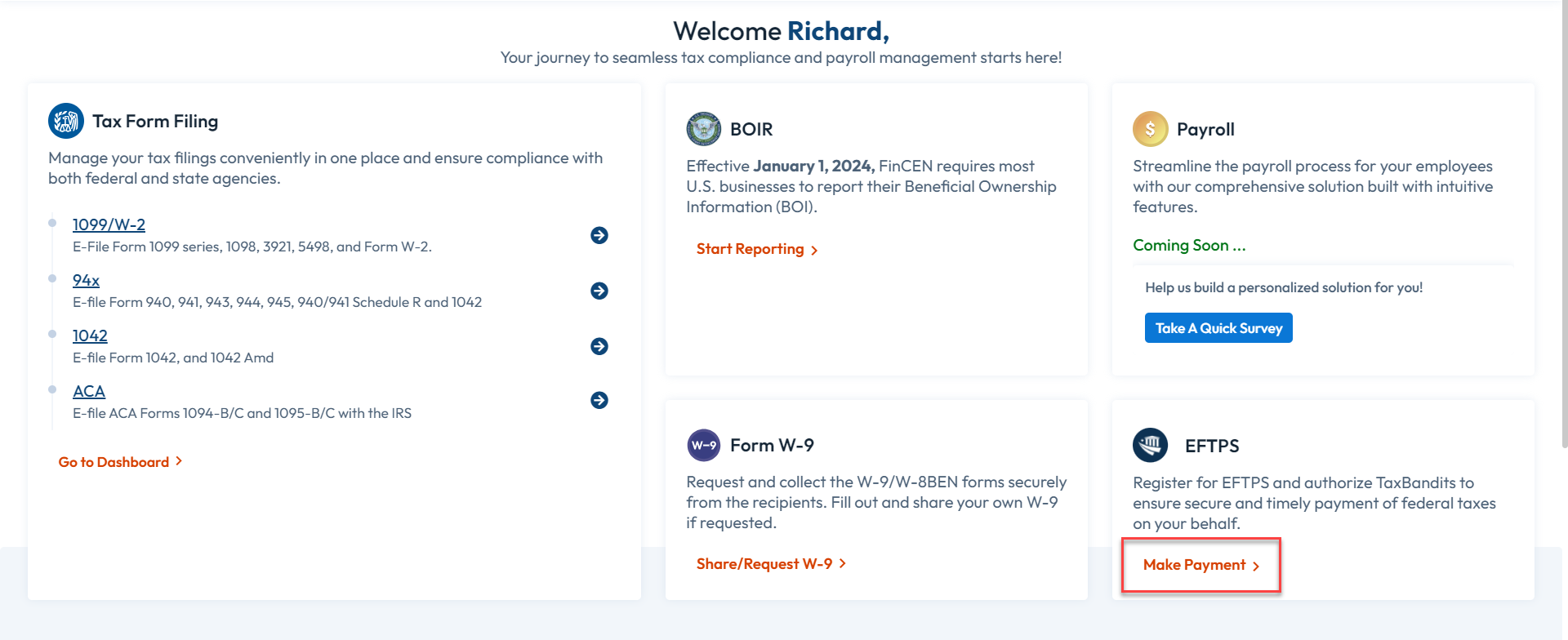Click Start Reporting for BOIR
This screenshot has width=1568, height=640.
(751, 249)
